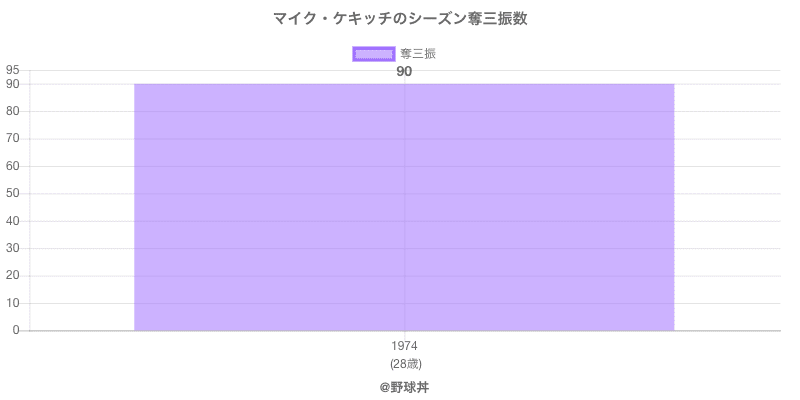Click the 70 y-axis tick label
Viewport: 800px width, 400px height.
(x=13, y=139)
